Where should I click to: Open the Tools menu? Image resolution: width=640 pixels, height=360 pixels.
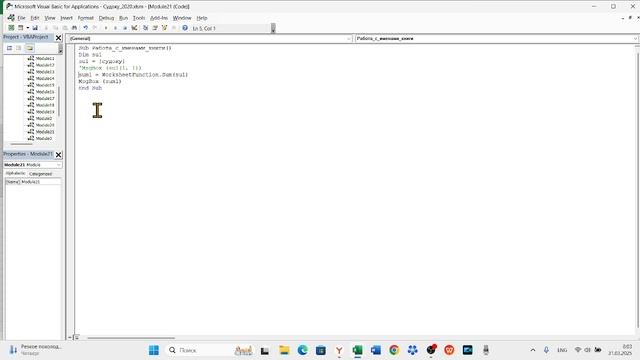139,18
